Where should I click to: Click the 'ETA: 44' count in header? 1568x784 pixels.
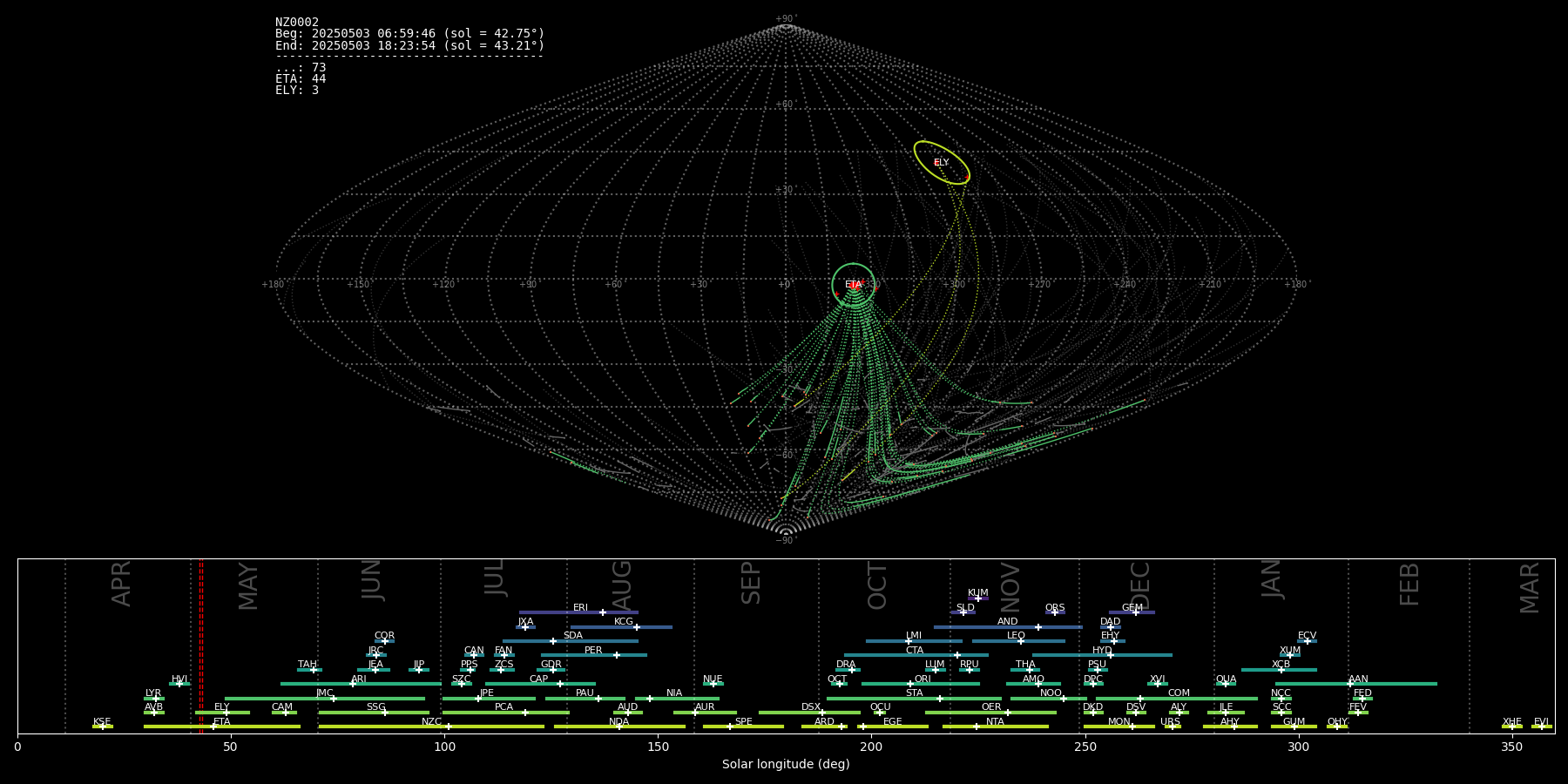[x=301, y=79]
